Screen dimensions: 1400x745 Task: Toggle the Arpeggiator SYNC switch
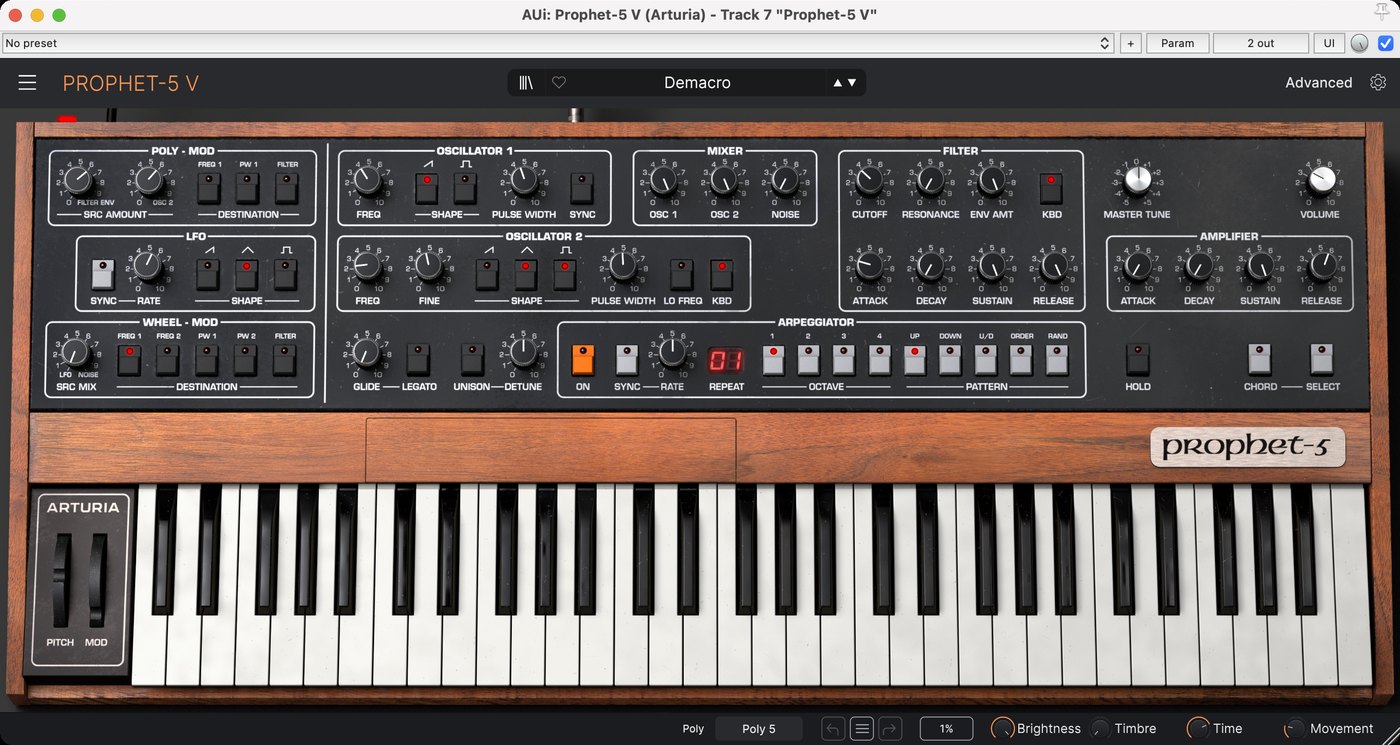pos(627,360)
